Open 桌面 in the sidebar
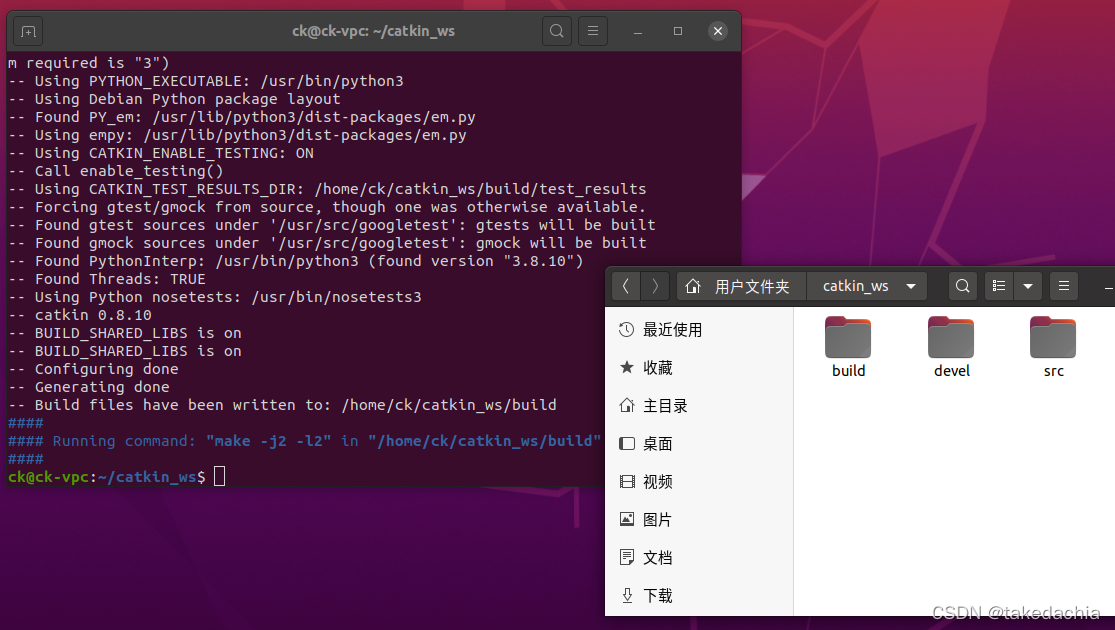1115x630 pixels. pyautogui.click(x=658, y=444)
